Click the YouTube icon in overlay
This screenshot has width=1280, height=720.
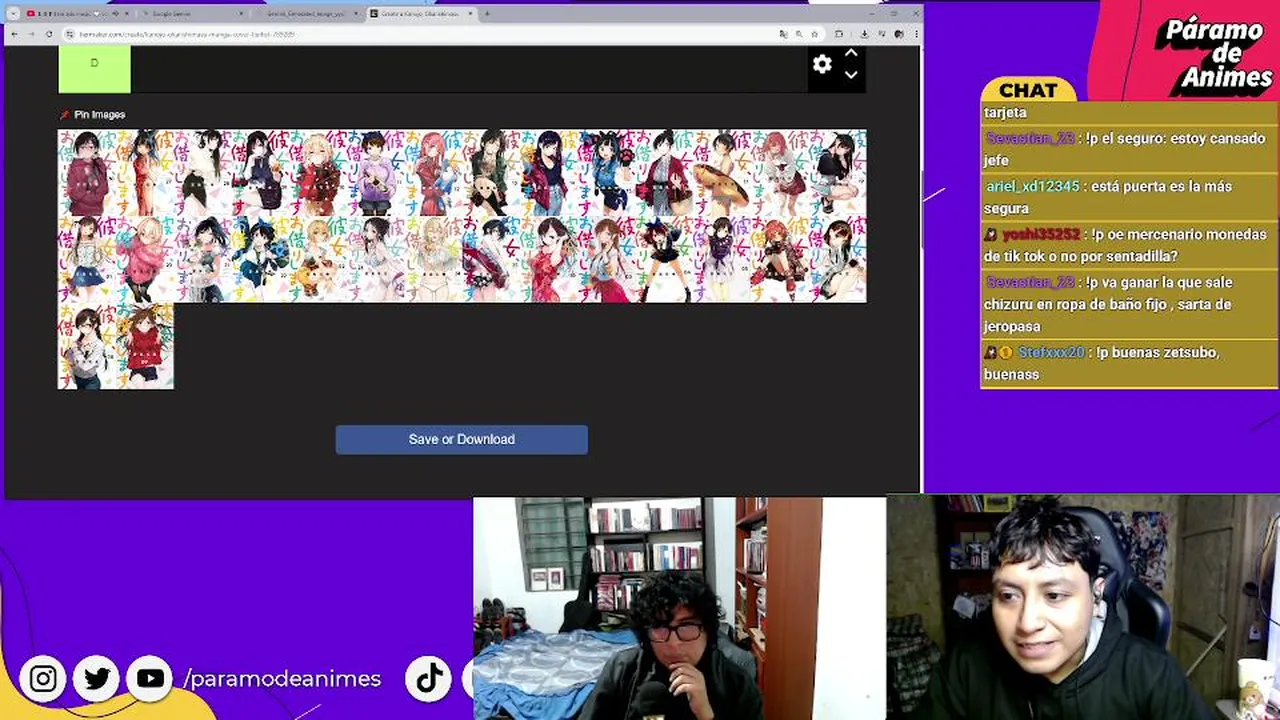pyautogui.click(x=150, y=679)
